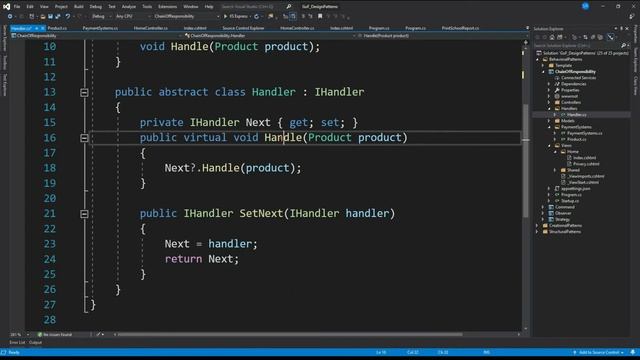The height and width of the screenshot is (360, 640).
Task: Click the bookmark toolbar icon
Action: [x=320, y=16]
